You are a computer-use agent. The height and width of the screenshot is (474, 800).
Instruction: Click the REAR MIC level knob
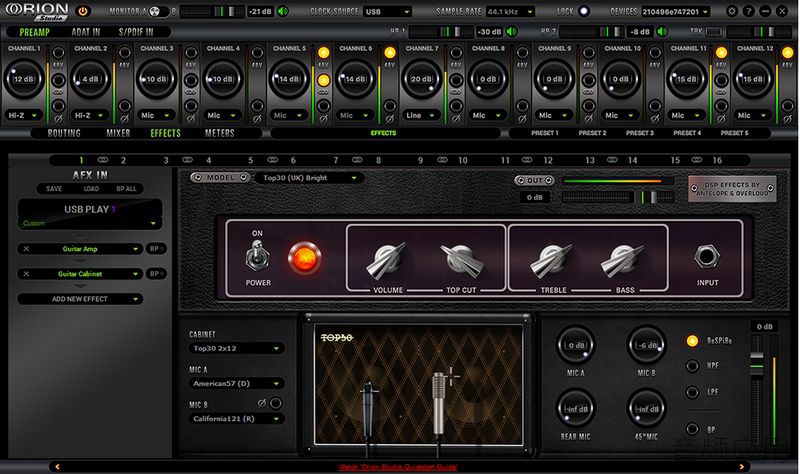(576, 409)
